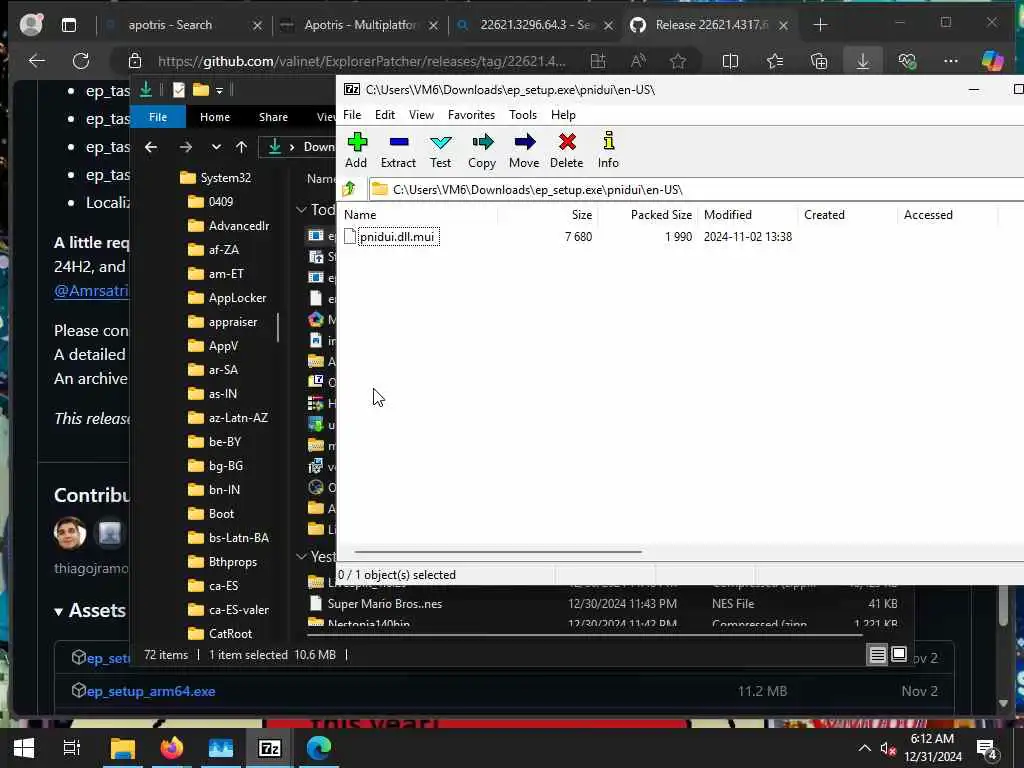This screenshot has width=1024, height=768.
Task: Open the Tools menu in 7-Zip
Action: pos(523,115)
